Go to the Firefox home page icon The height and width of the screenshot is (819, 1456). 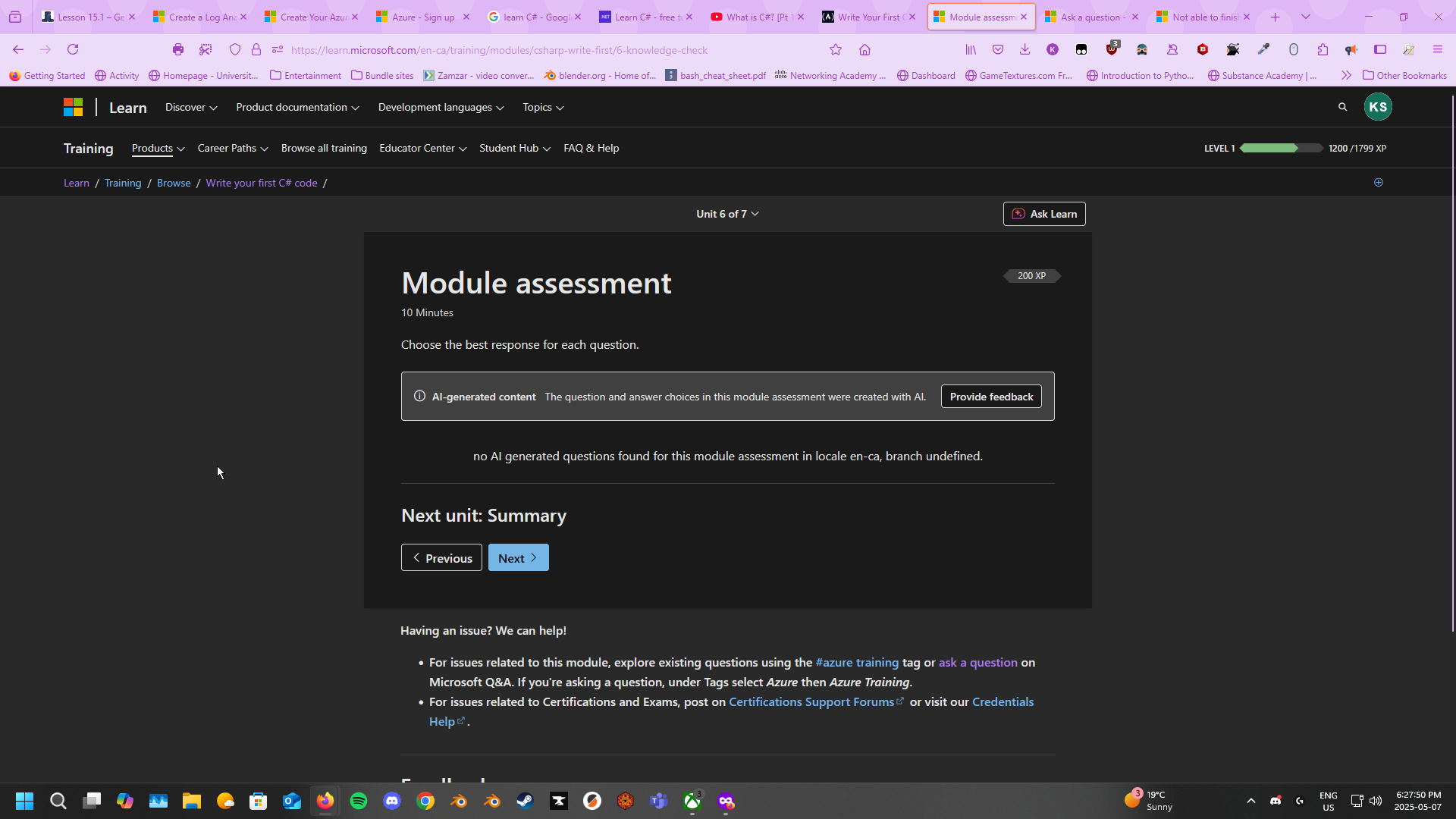tap(864, 50)
